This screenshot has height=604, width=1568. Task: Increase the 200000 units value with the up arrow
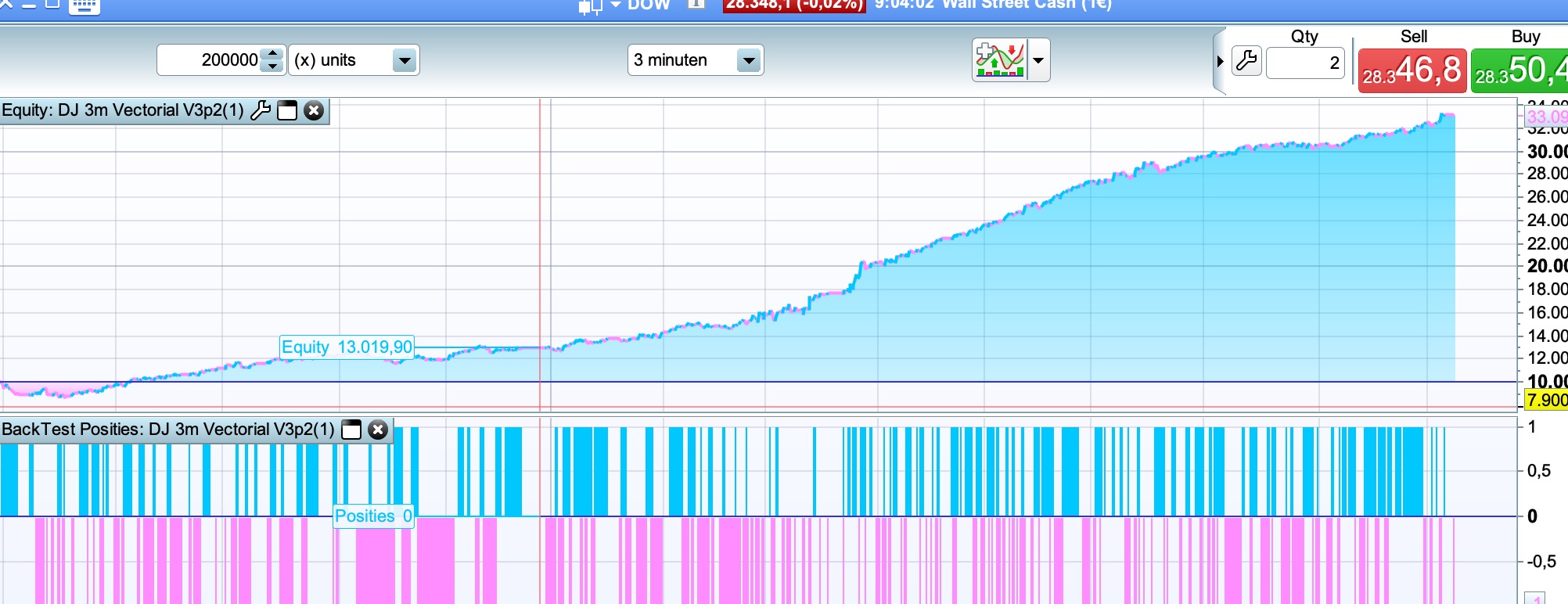pos(272,53)
